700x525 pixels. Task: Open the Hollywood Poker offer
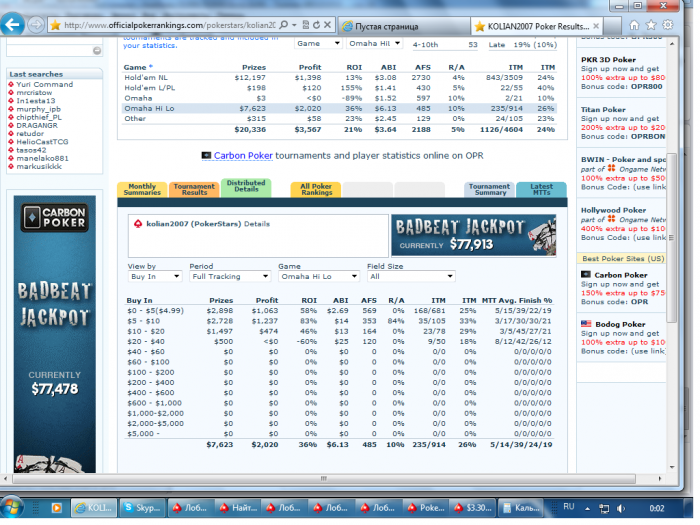pos(613,210)
